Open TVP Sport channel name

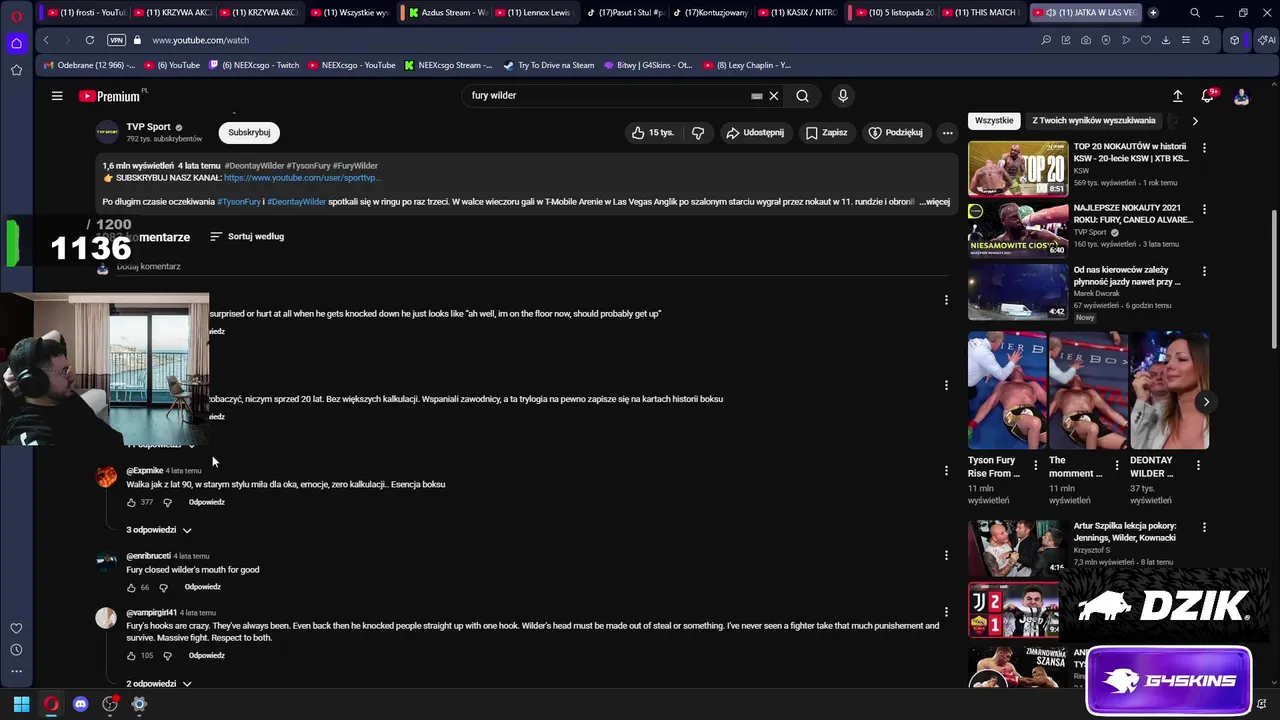148,127
